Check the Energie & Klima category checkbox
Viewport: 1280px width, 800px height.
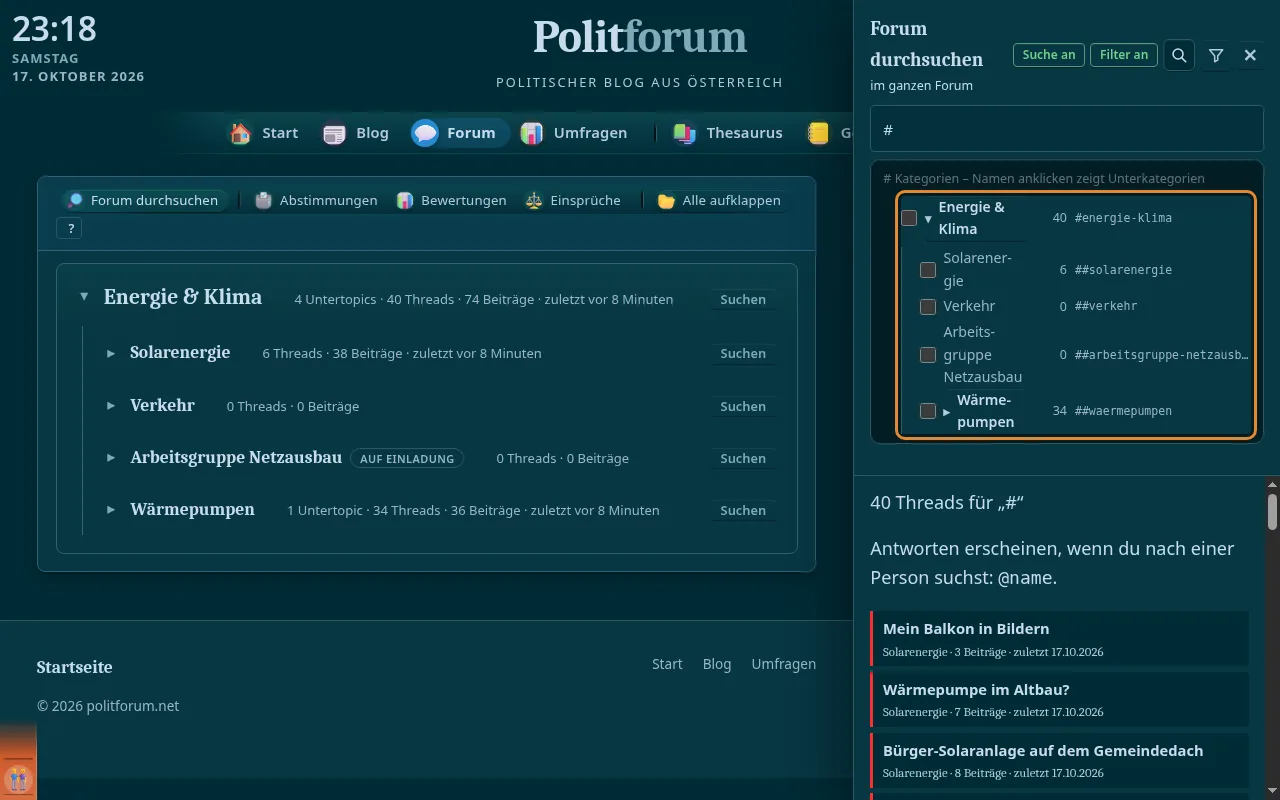pyautogui.click(x=909, y=218)
